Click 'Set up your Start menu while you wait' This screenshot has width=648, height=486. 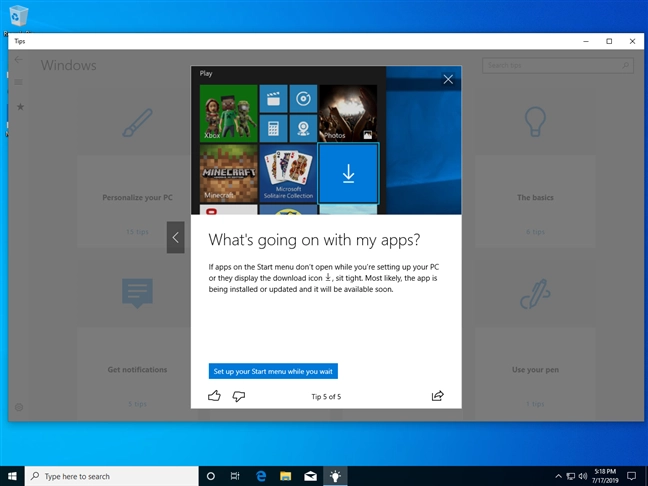(273, 371)
